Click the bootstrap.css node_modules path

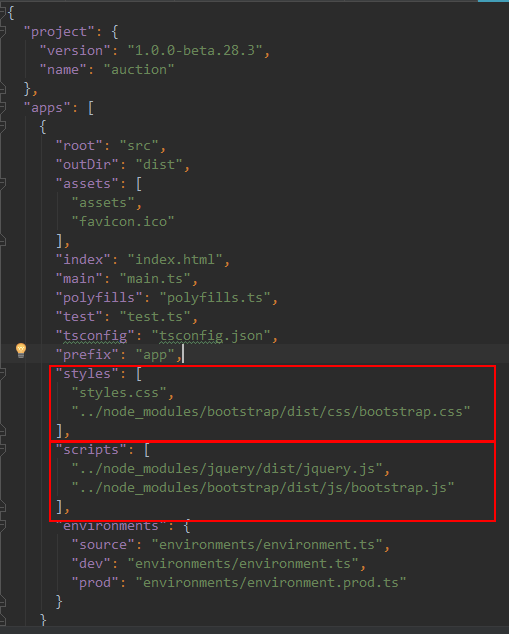pos(271,412)
